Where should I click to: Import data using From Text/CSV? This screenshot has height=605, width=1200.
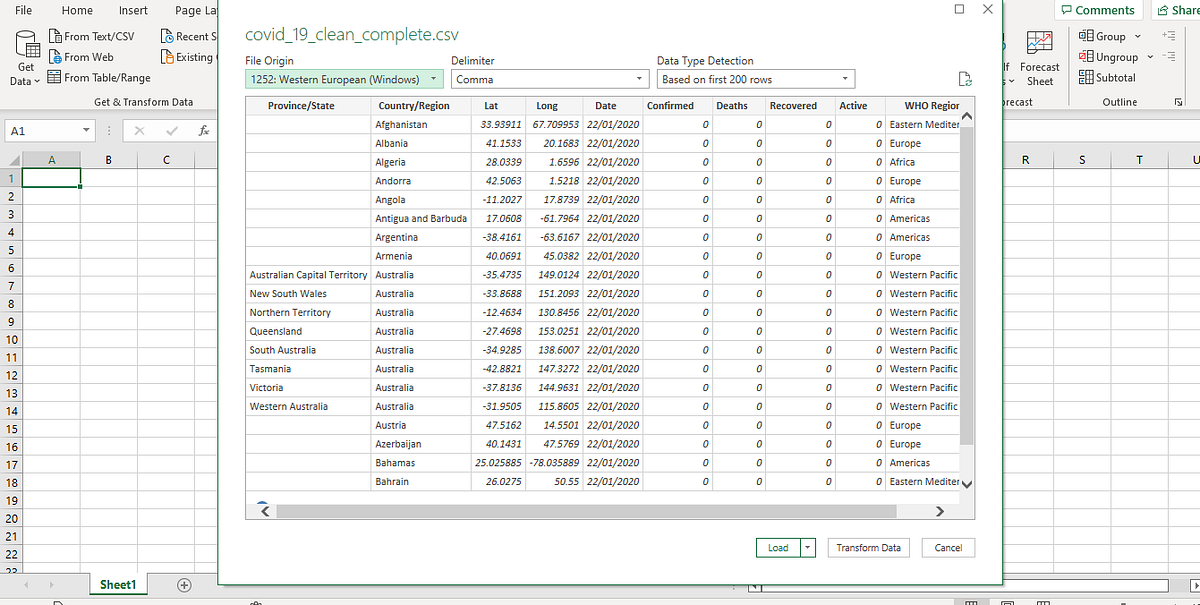95,36
